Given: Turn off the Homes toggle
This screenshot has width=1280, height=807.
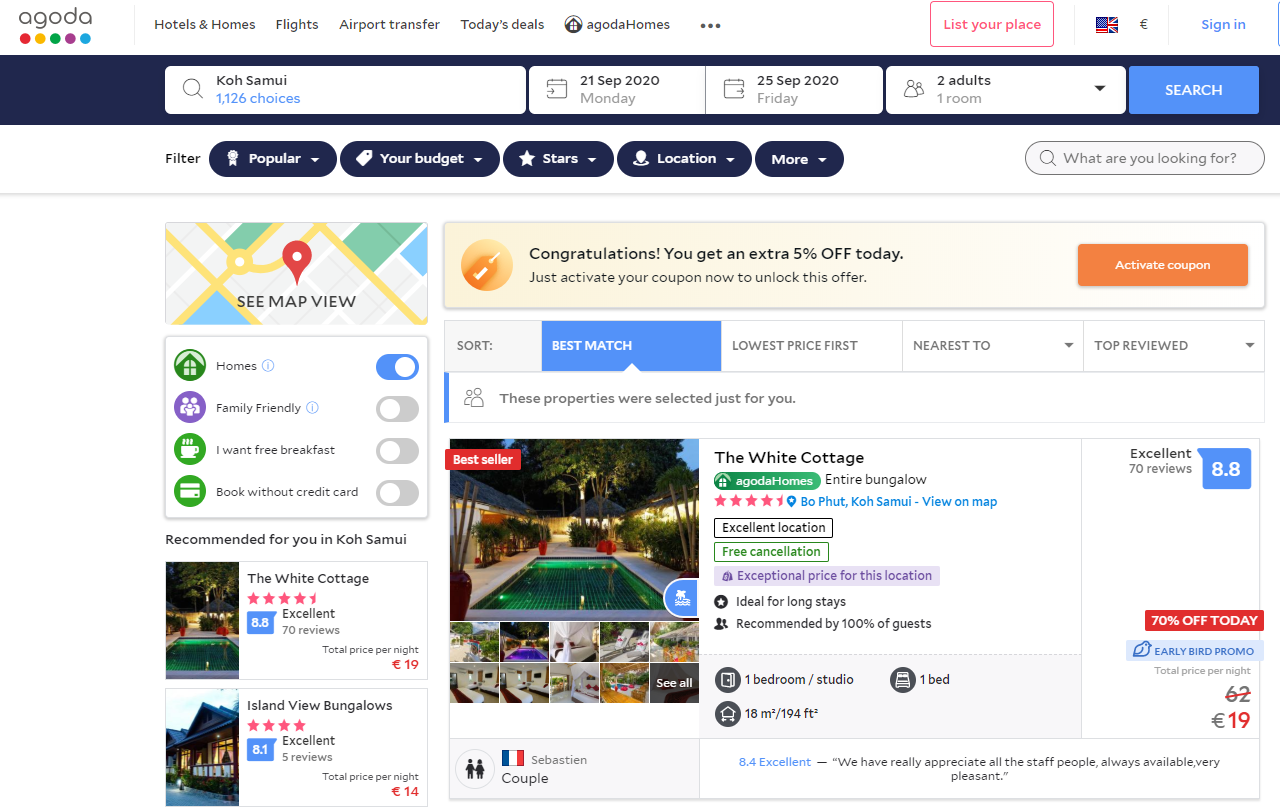Looking at the screenshot, I should click(x=397, y=367).
